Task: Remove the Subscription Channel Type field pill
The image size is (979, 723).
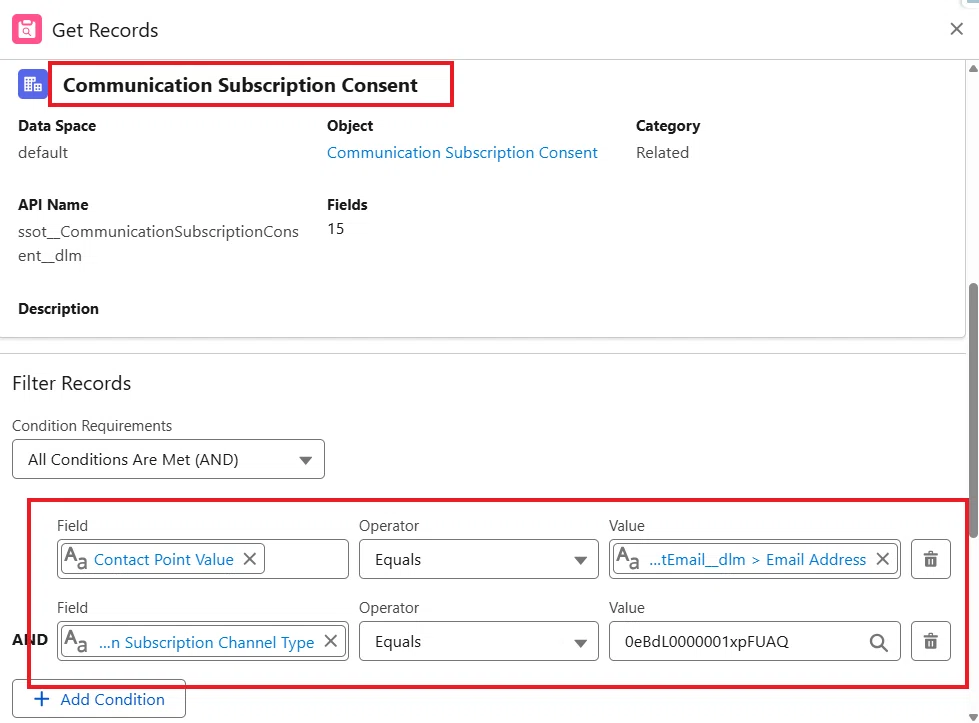Action: click(x=331, y=641)
